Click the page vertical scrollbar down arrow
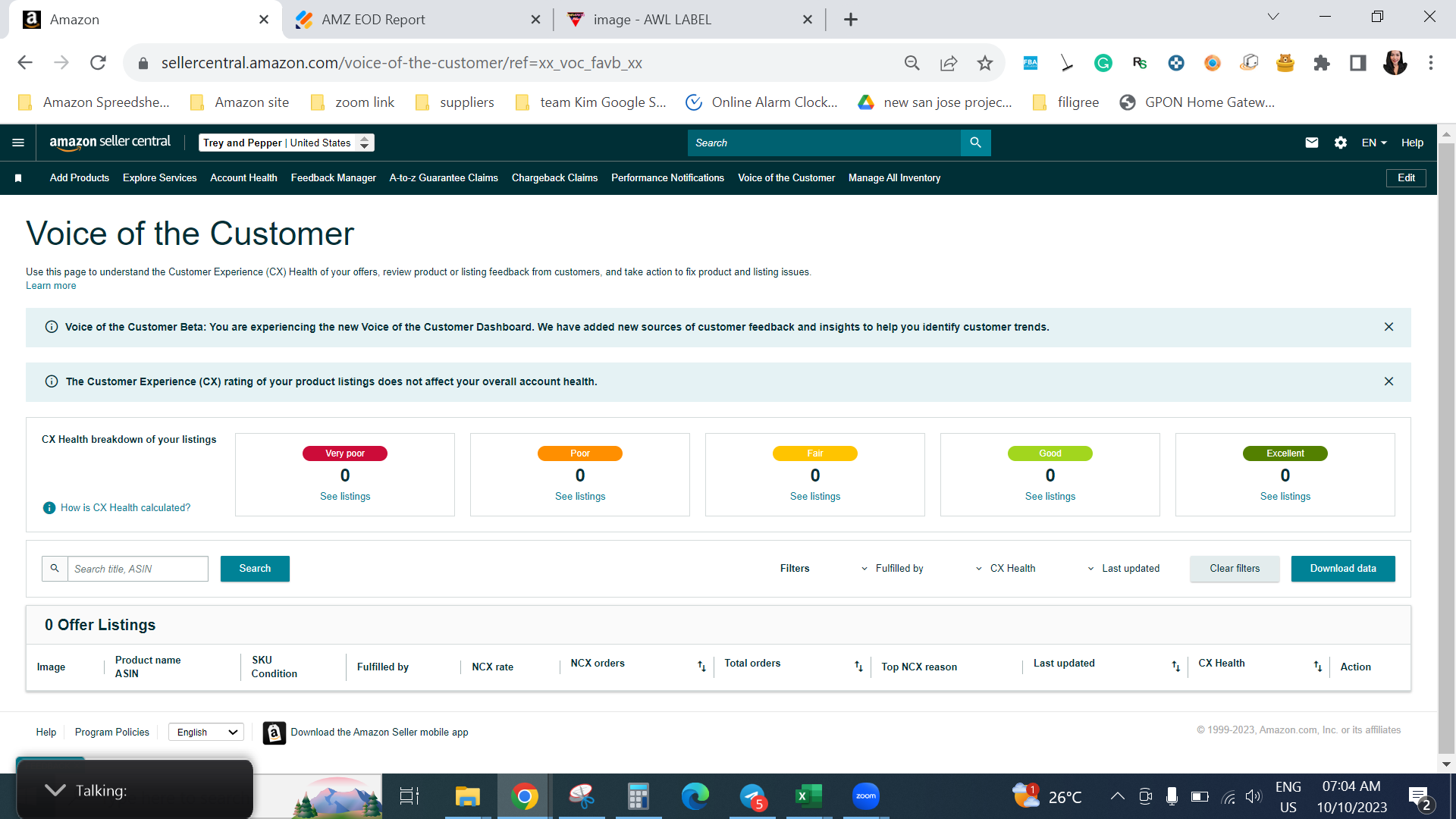Screen dimensions: 1456x819 pos(1446,764)
